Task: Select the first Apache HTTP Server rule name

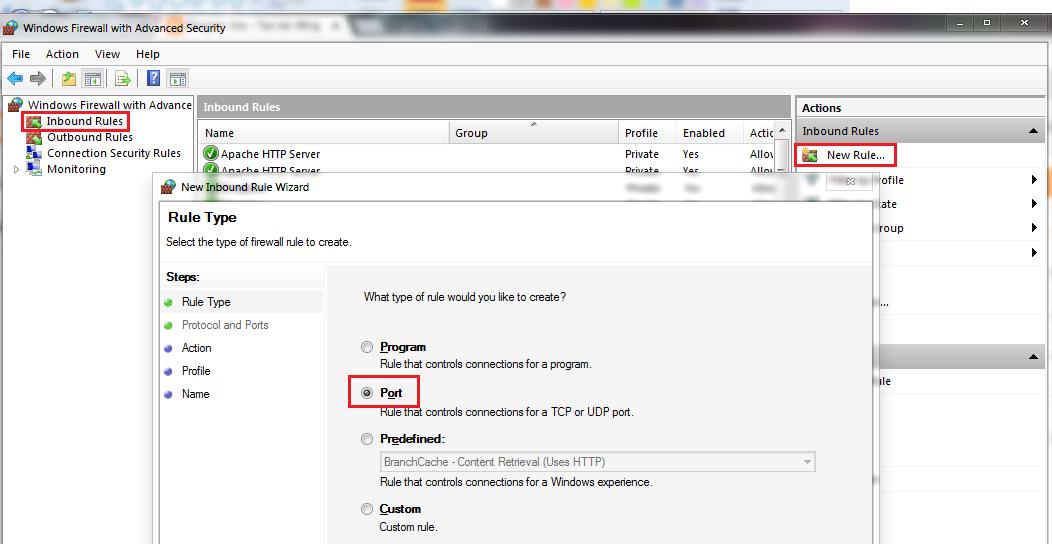Action: tap(270, 154)
